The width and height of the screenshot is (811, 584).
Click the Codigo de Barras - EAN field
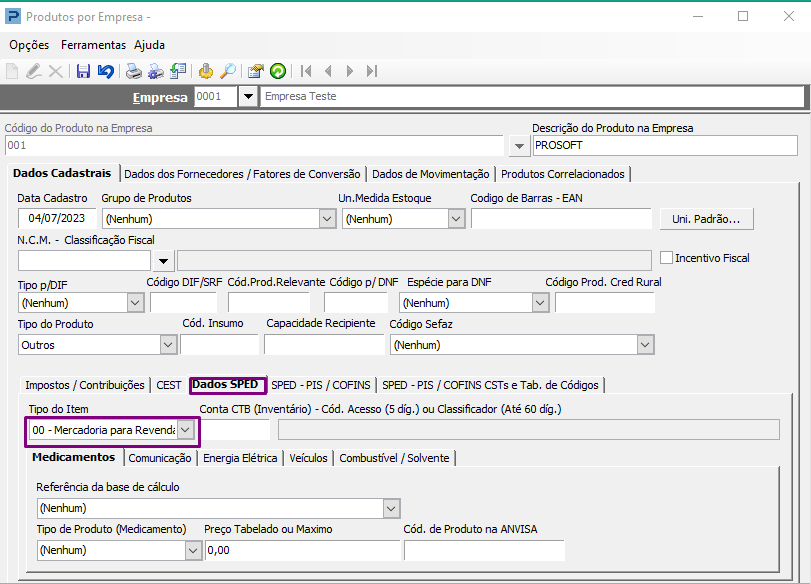click(x=561, y=219)
